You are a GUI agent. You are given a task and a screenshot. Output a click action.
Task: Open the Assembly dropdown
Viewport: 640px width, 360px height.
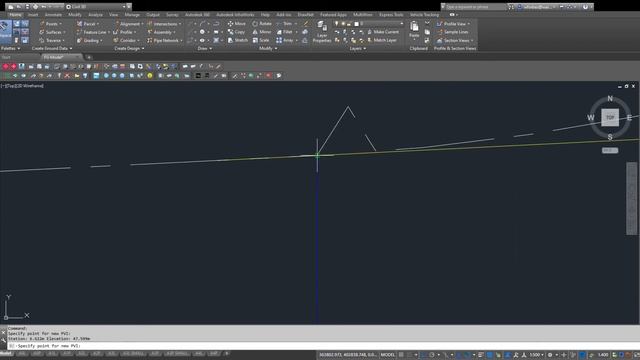click(x=161, y=32)
